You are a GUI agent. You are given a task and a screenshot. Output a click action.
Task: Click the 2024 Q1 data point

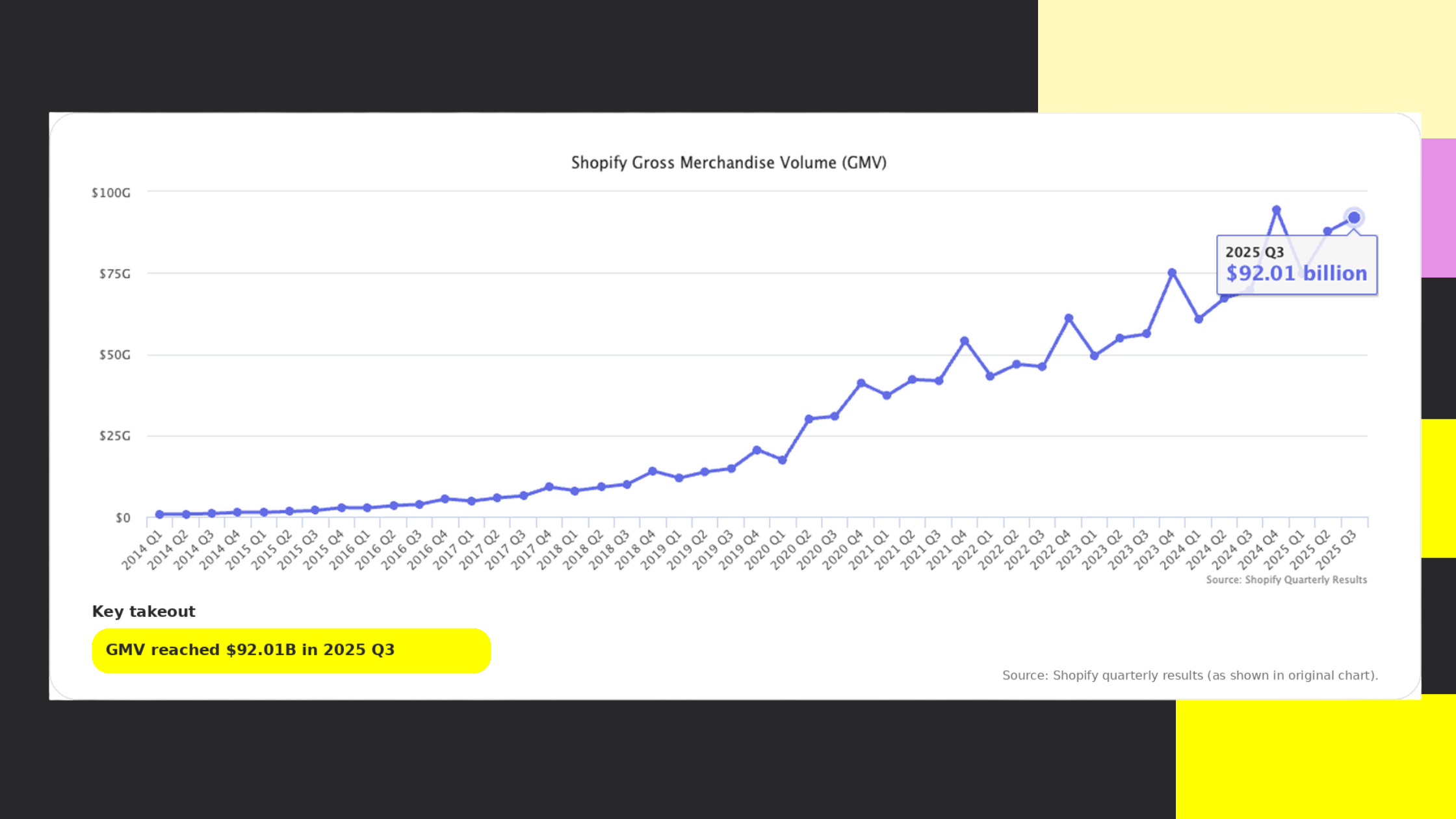click(1199, 319)
